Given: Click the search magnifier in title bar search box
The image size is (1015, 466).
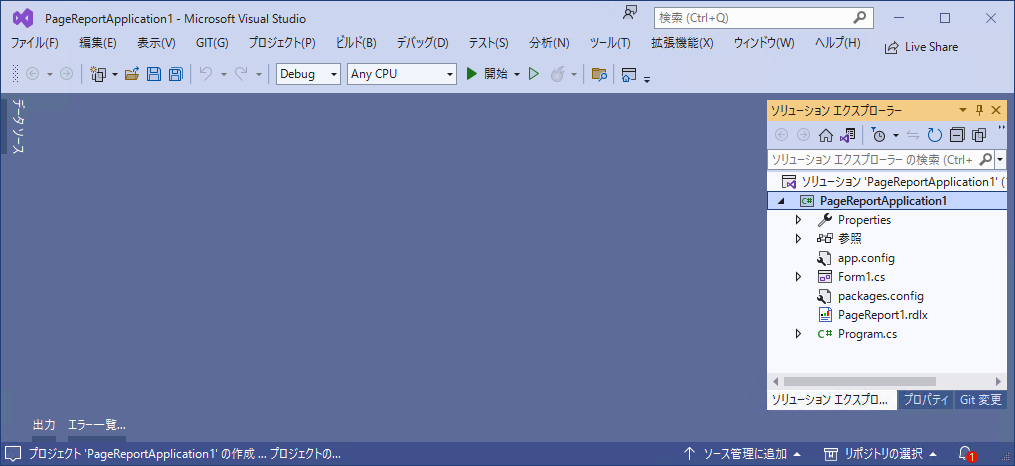Looking at the screenshot, I should click(859, 18).
